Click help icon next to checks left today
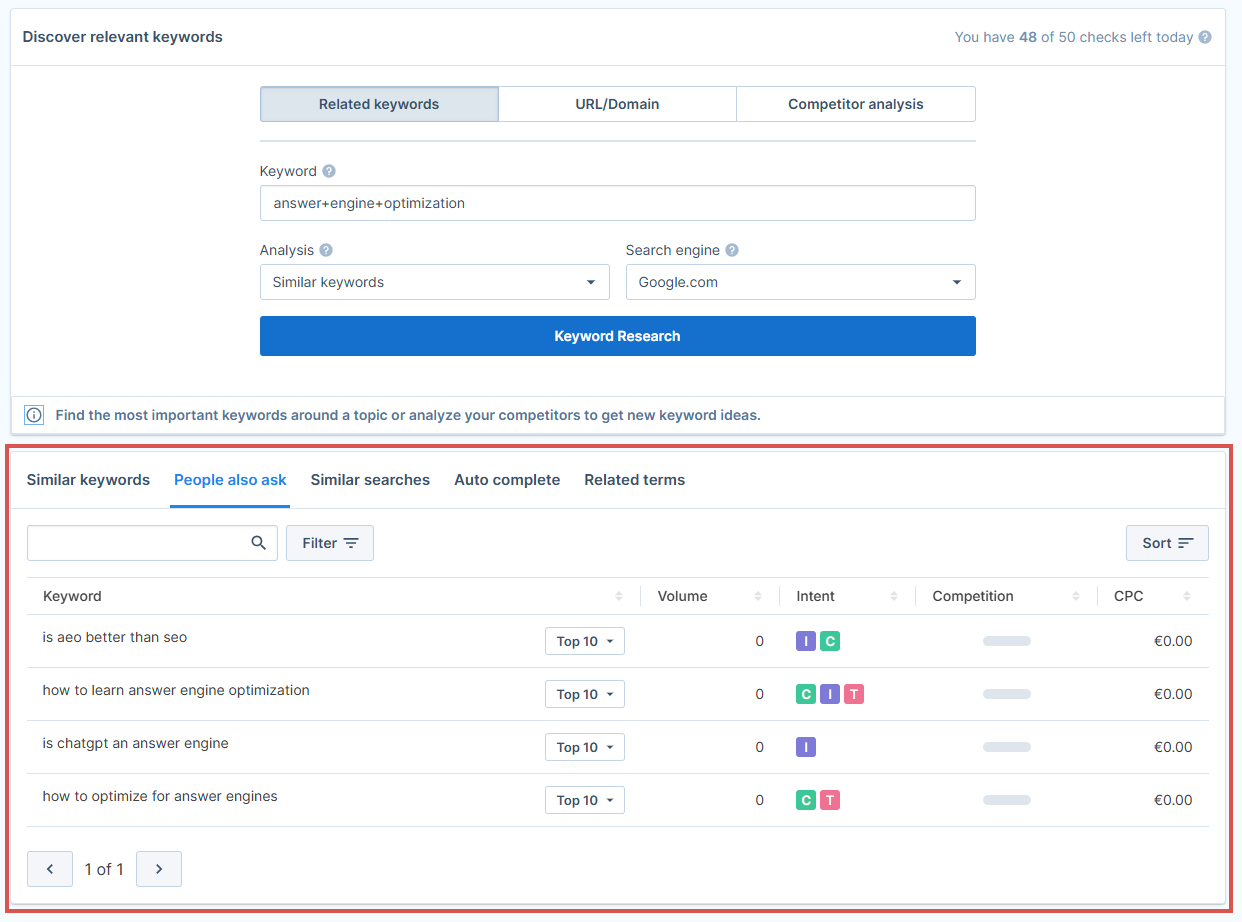Screen dimensions: 1242x922 [1205, 37]
